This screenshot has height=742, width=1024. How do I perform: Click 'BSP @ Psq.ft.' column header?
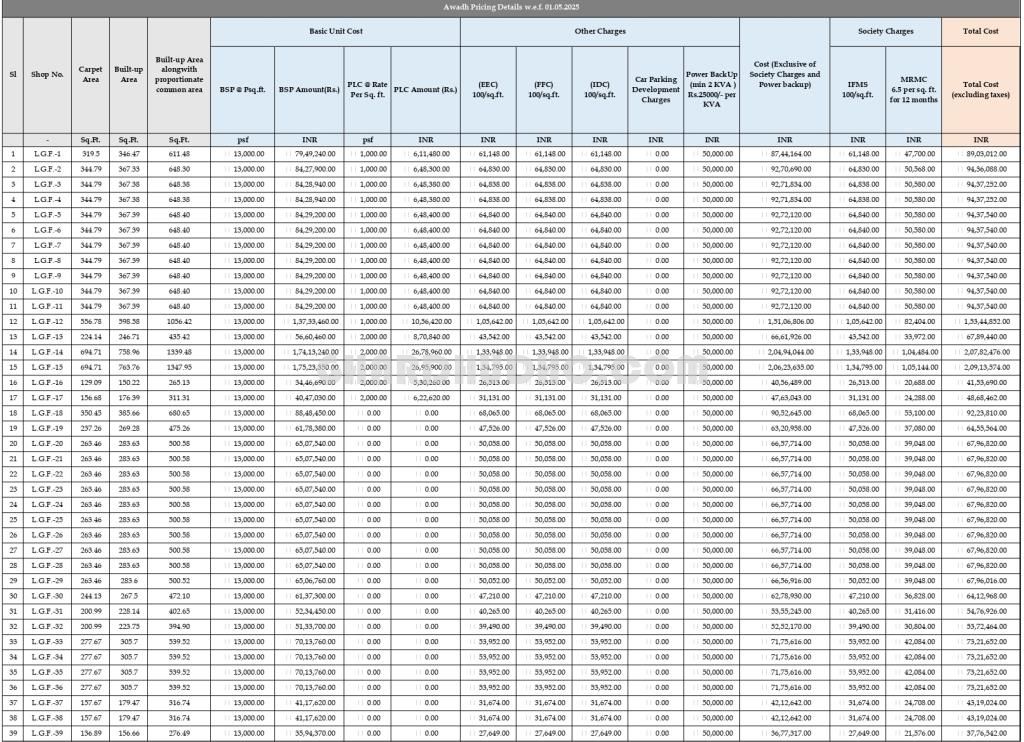click(242, 89)
